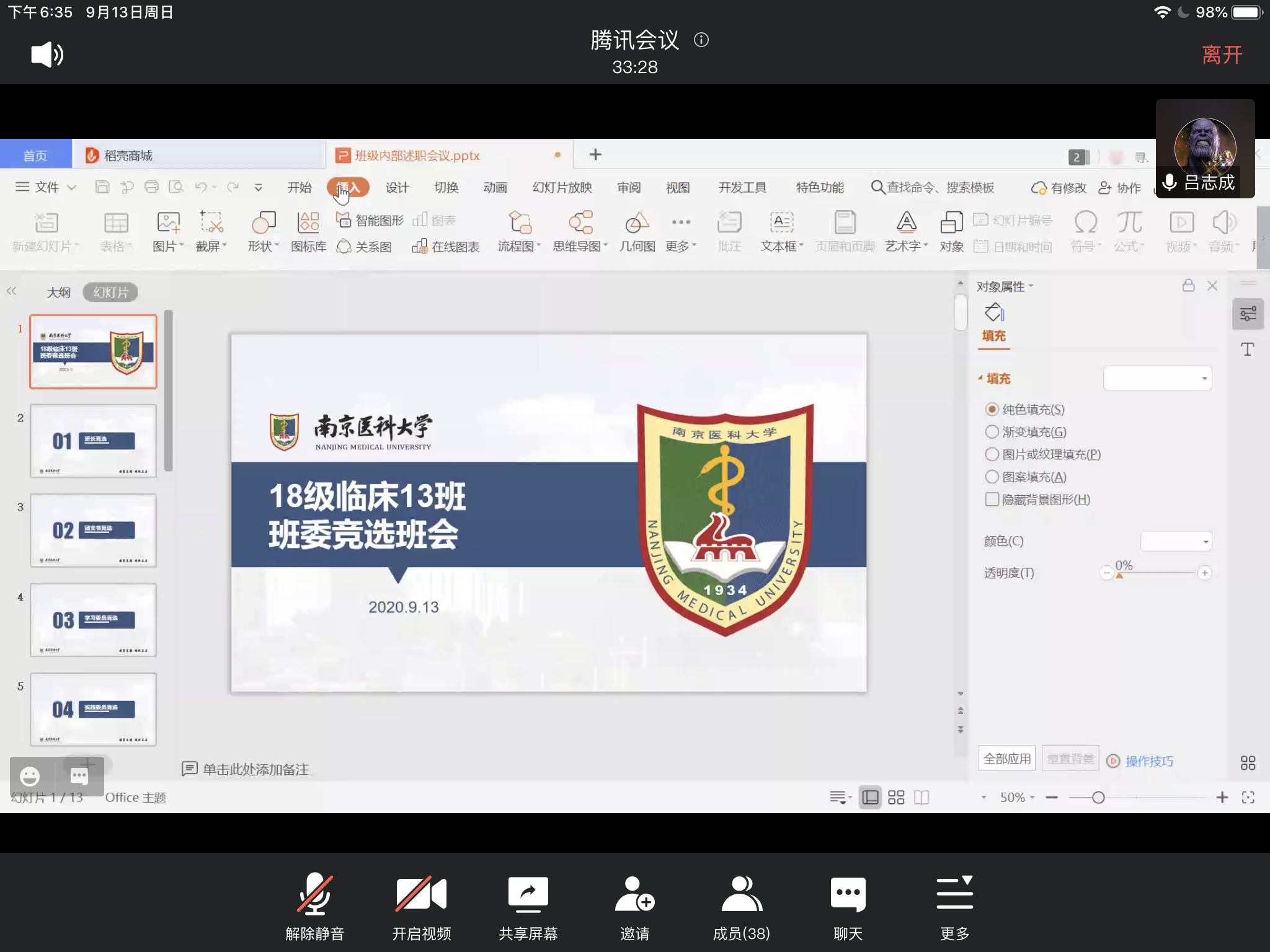This screenshot has width=1270, height=952.
Task: Click the undo arrow icon
Action: (201, 187)
